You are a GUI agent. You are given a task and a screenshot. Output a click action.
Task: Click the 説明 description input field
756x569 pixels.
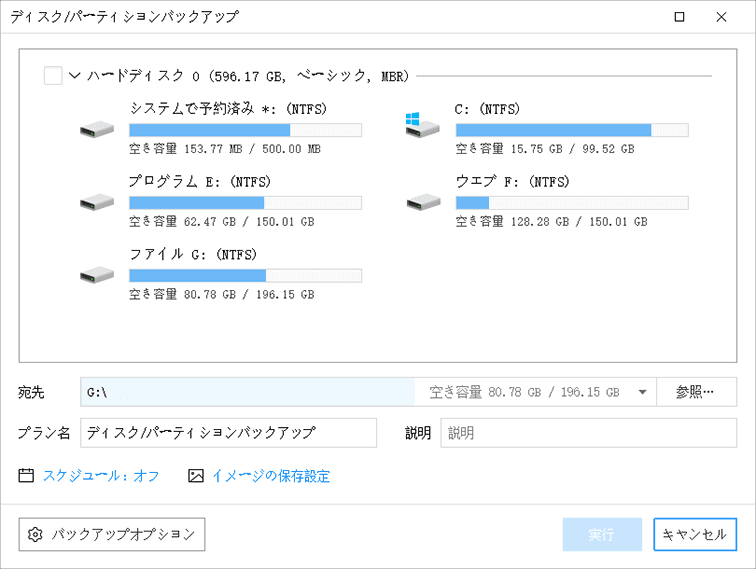[x=588, y=433]
